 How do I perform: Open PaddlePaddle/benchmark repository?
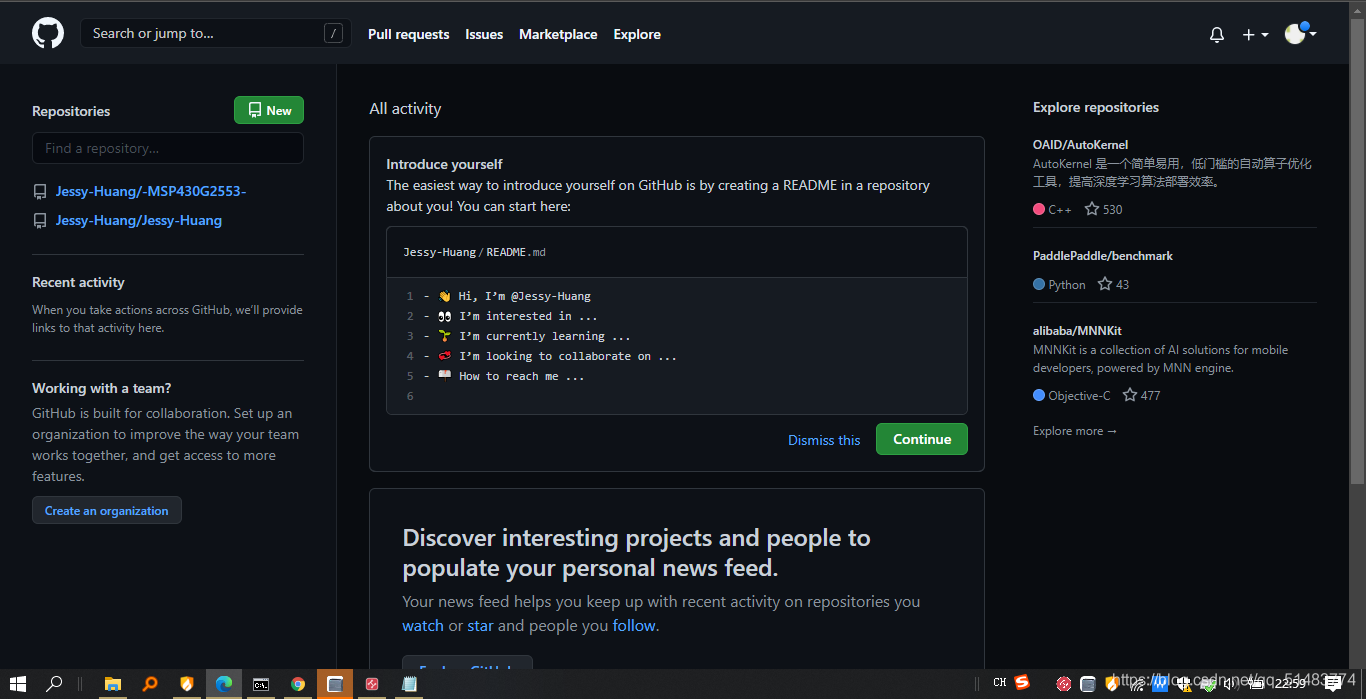1103,256
